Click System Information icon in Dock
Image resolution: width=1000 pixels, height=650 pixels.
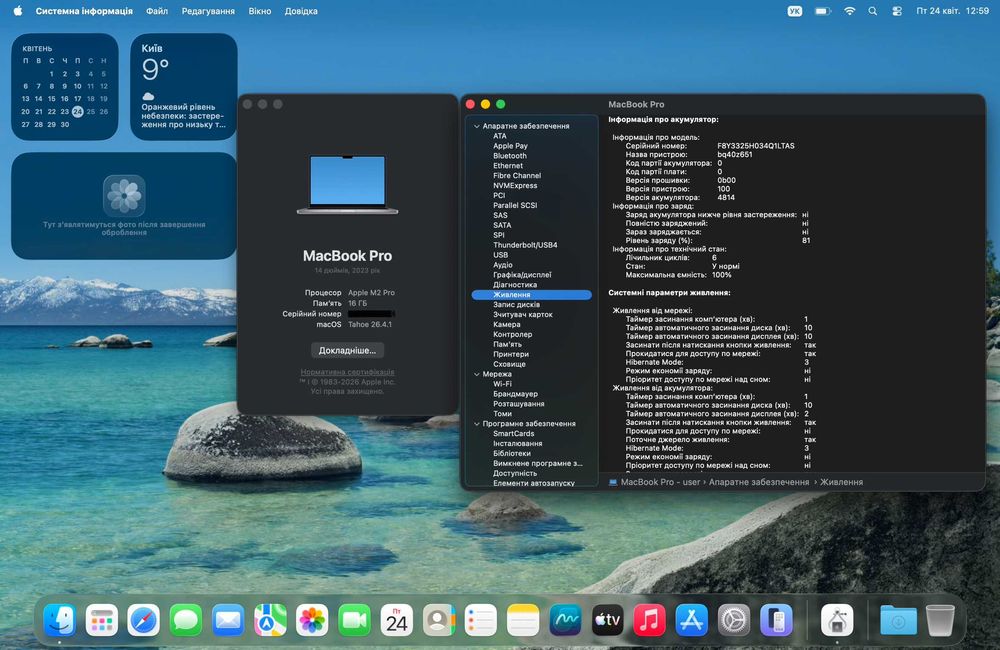tap(837, 620)
